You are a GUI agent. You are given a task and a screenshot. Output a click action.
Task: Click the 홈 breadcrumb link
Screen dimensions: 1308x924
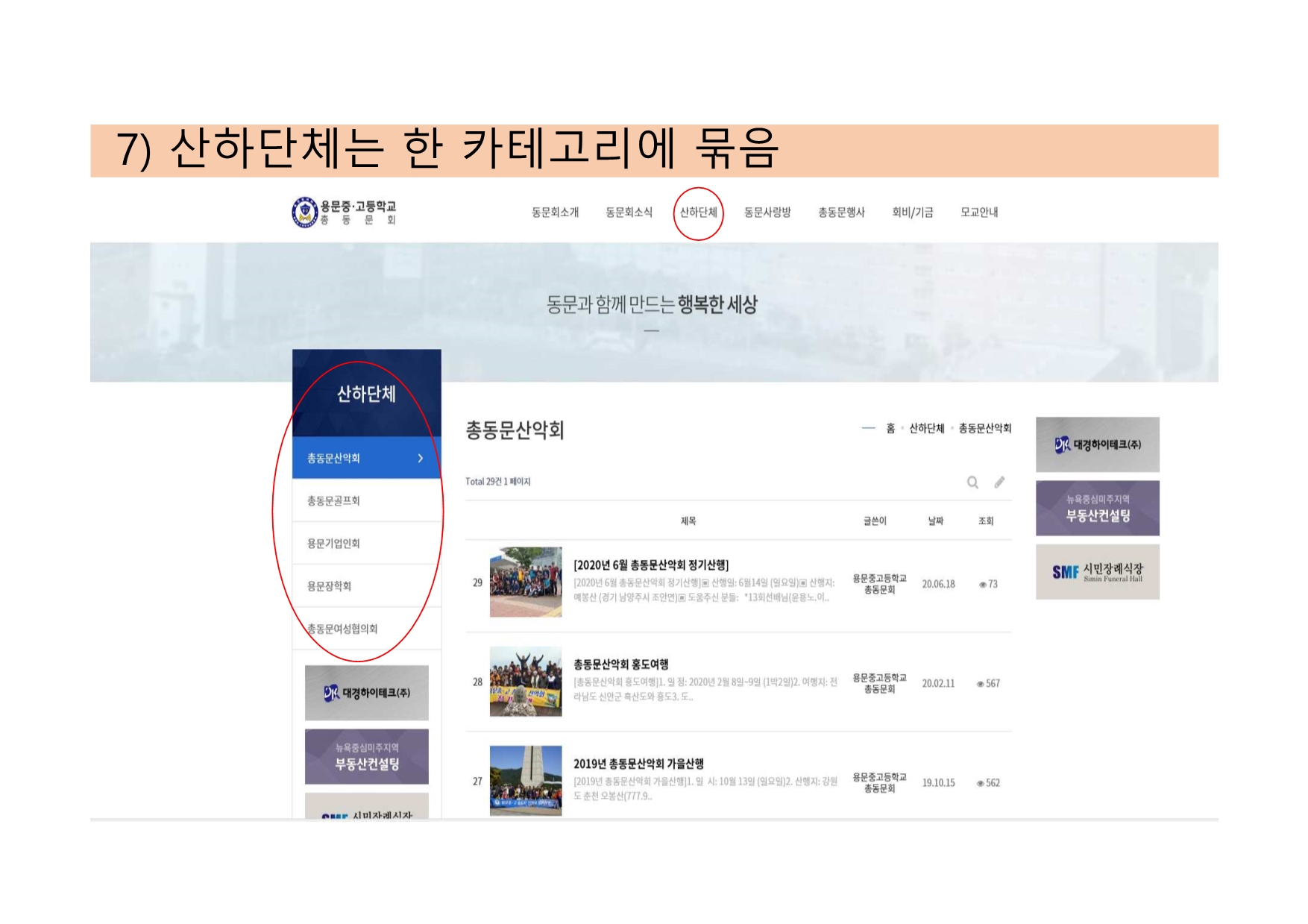890,428
